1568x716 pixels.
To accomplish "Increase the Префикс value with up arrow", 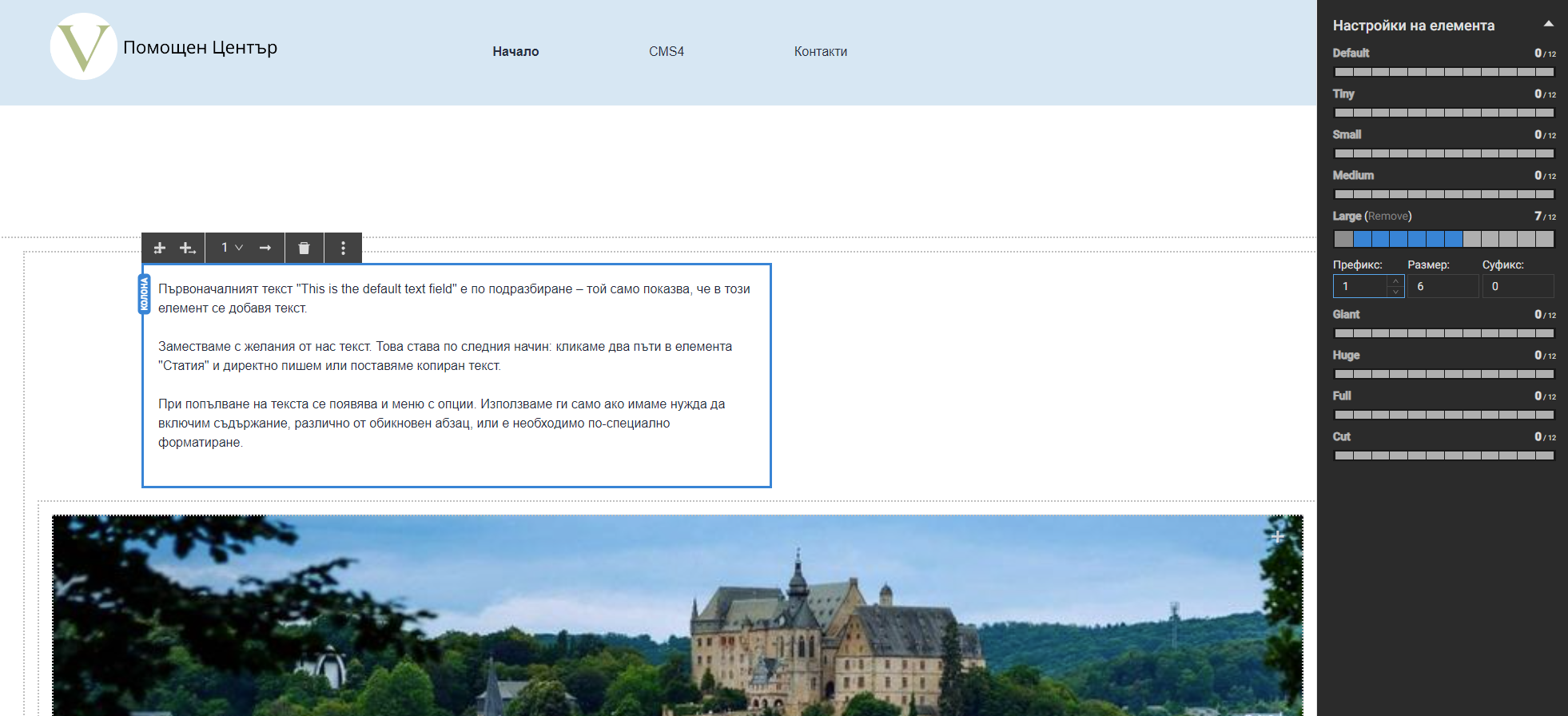I will pos(1395,281).
